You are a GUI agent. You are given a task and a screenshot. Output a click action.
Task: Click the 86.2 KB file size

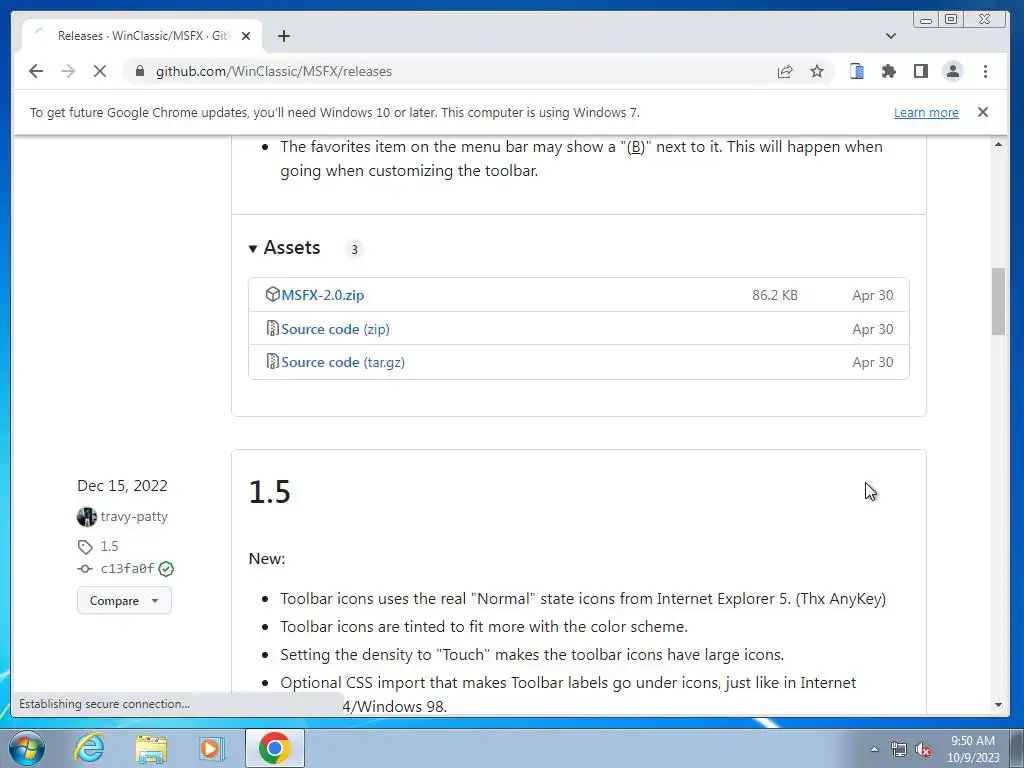click(775, 295)
